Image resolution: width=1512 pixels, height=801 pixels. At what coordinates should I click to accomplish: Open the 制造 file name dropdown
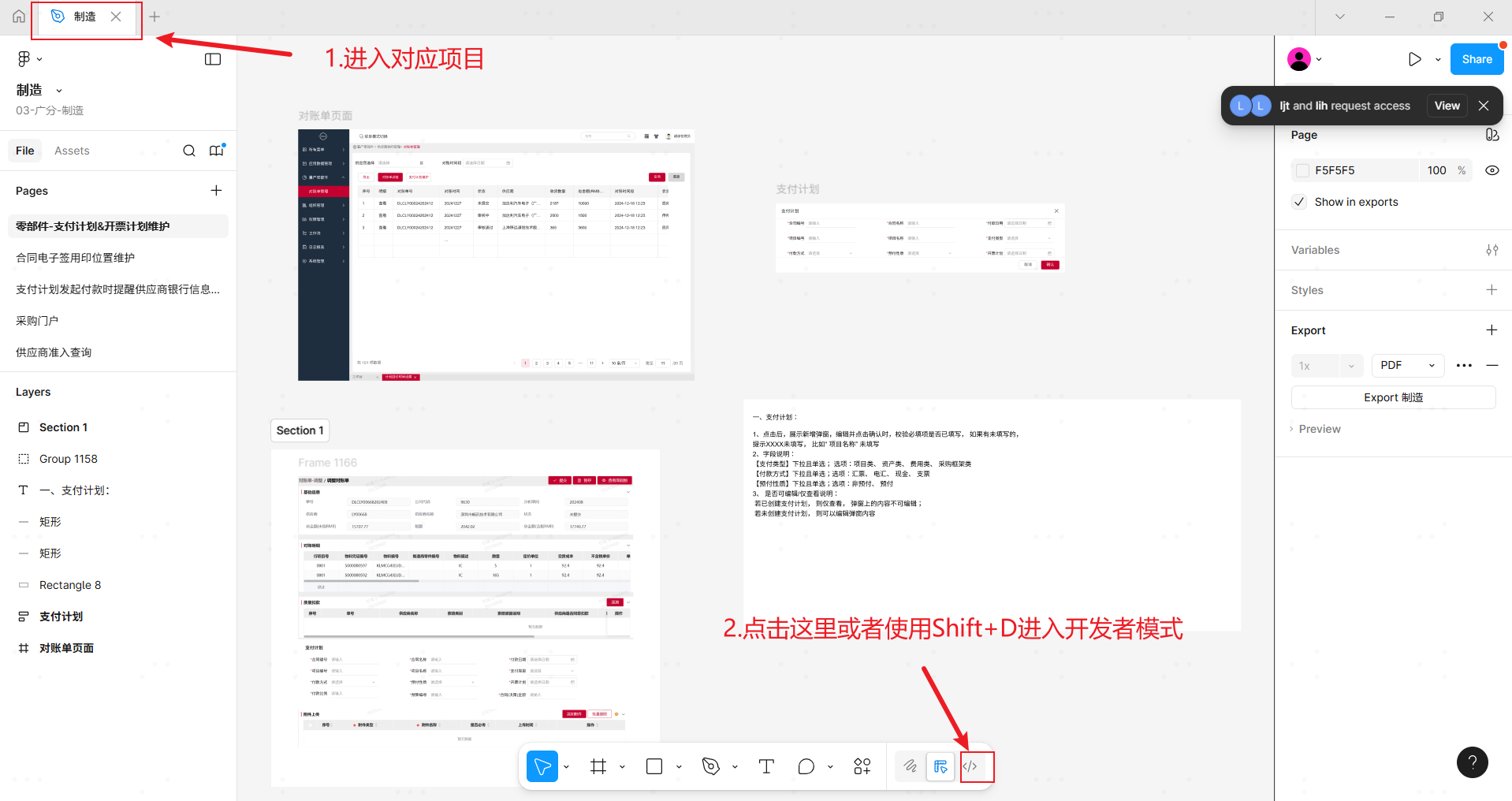coord(59,91)
